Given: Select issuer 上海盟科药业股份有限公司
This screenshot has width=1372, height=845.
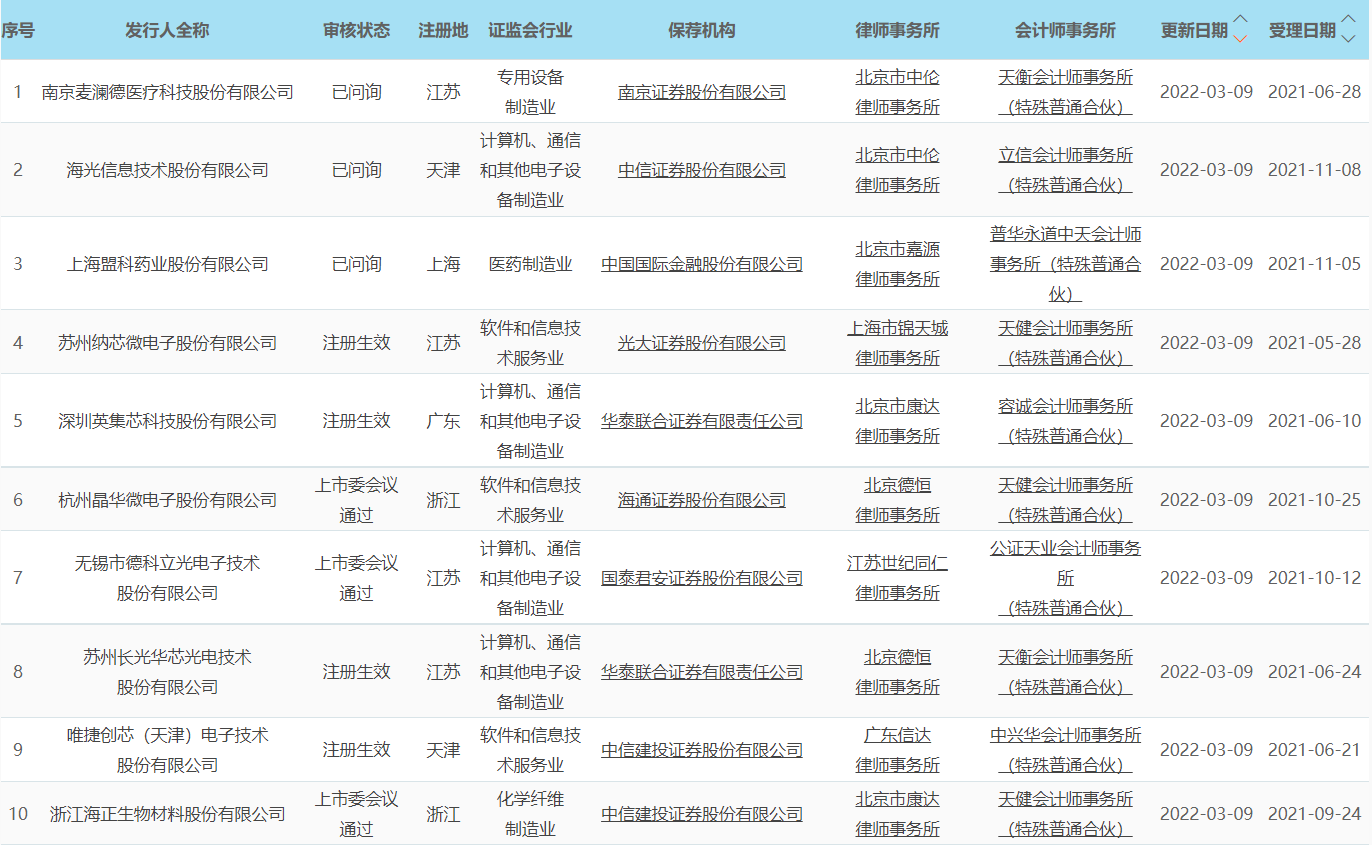Looking at the screenshot, I should click(x=167, y=264).
